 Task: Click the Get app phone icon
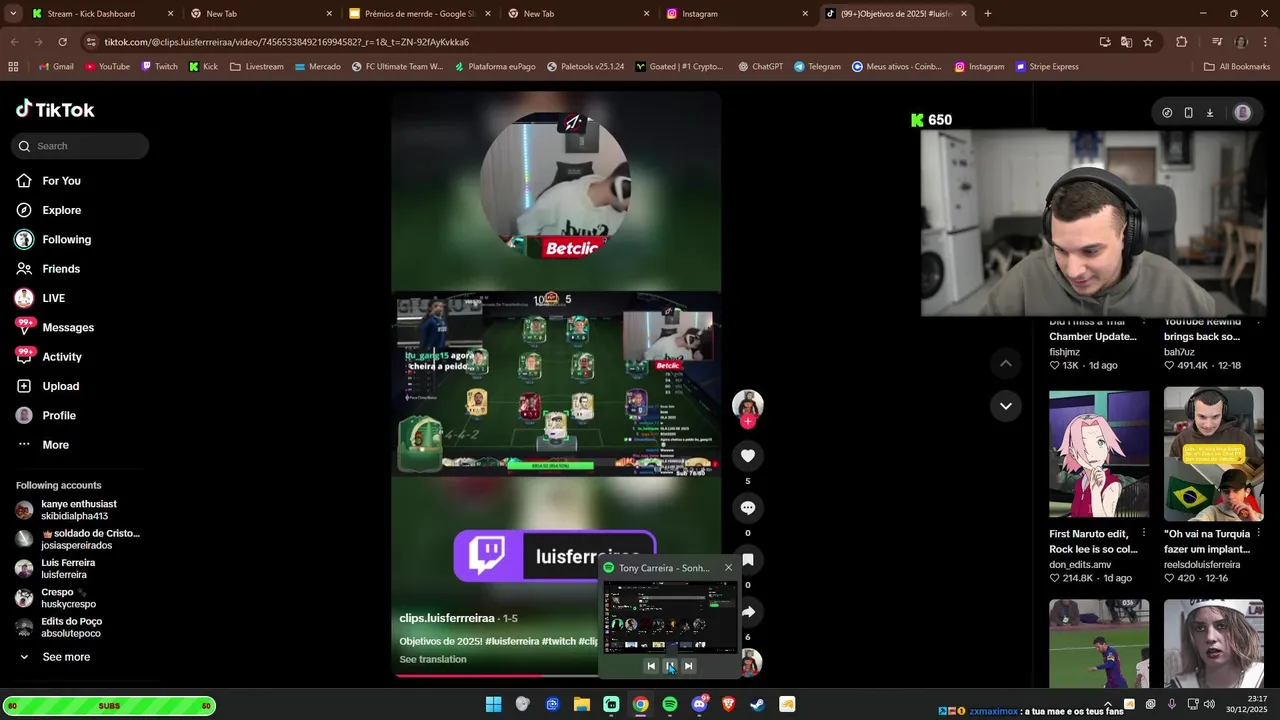[1188, 113]
